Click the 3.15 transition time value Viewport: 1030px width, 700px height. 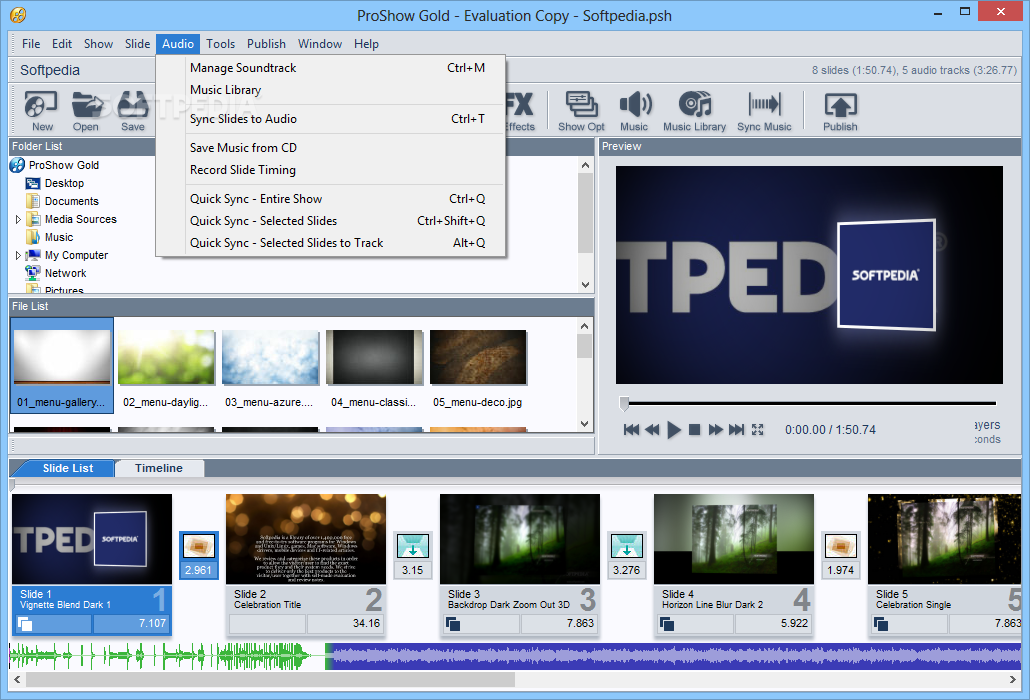(413, 570)
